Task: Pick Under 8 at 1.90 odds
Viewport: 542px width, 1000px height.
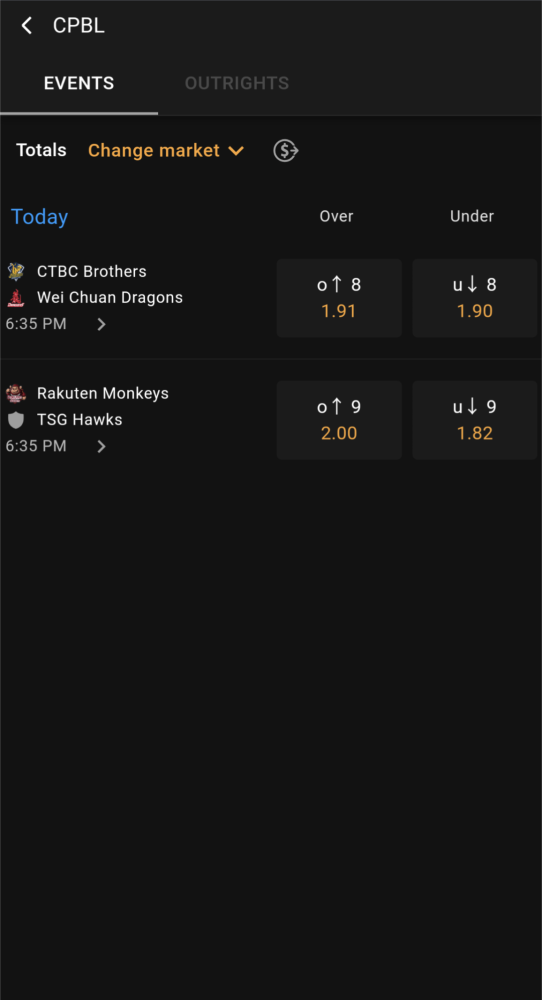Action: 474,298
